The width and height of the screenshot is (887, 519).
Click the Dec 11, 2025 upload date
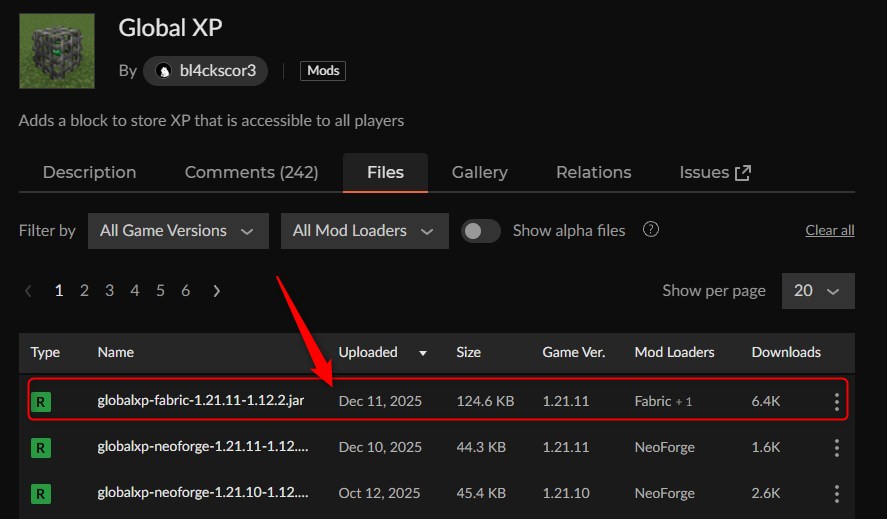coord(380,401)
